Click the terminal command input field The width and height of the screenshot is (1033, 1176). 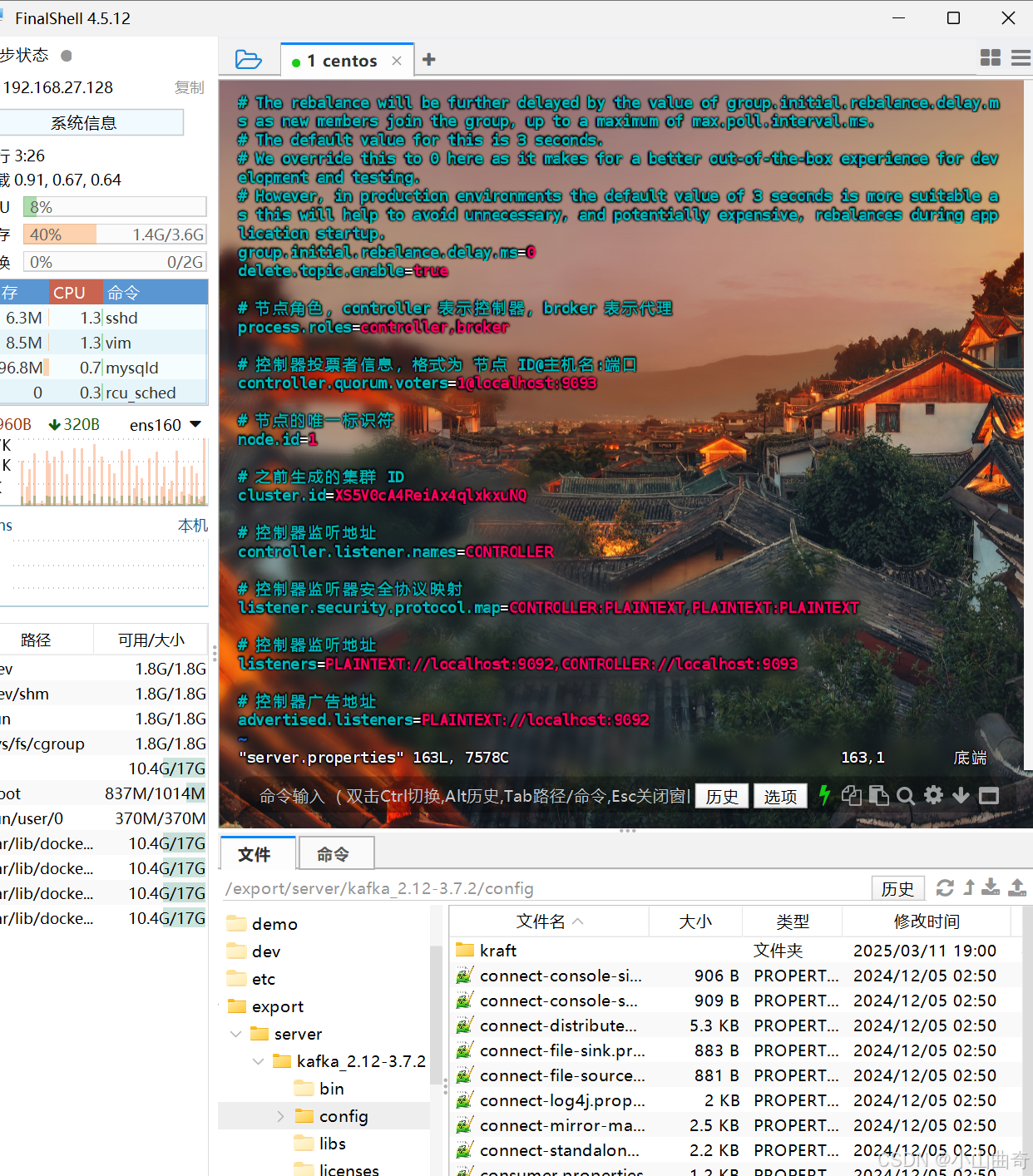pos(475,796)
